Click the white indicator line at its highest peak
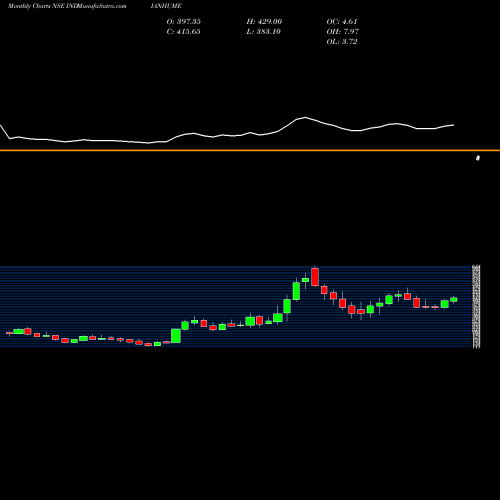Viewport: 500px width, 500px height. coord(305,117)
